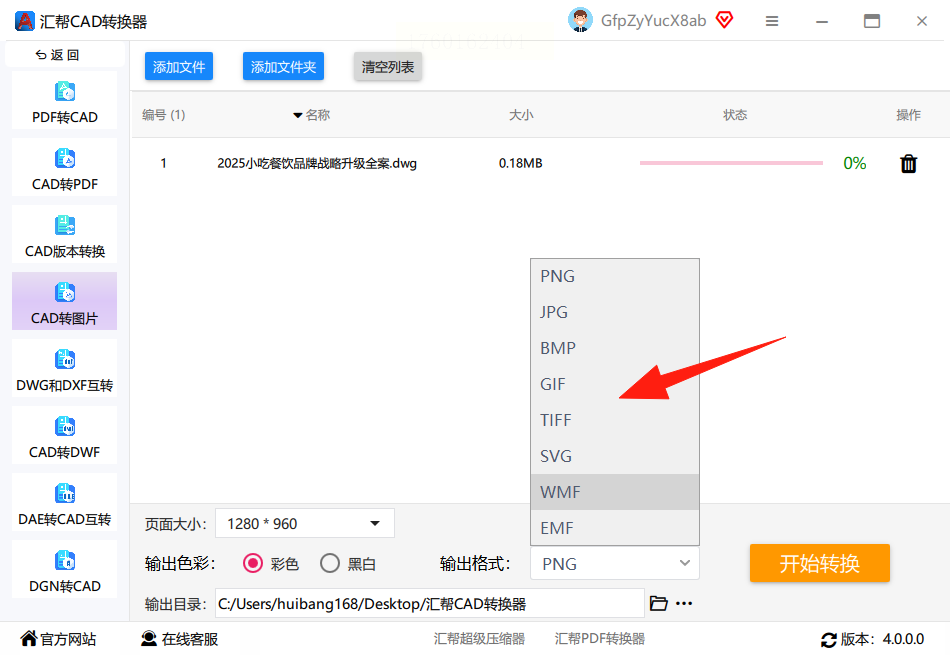This screenshot has height=655, width=950.
Task: Open the 汇帮超级压缩器 link
Action: click(x=479, y=639)
